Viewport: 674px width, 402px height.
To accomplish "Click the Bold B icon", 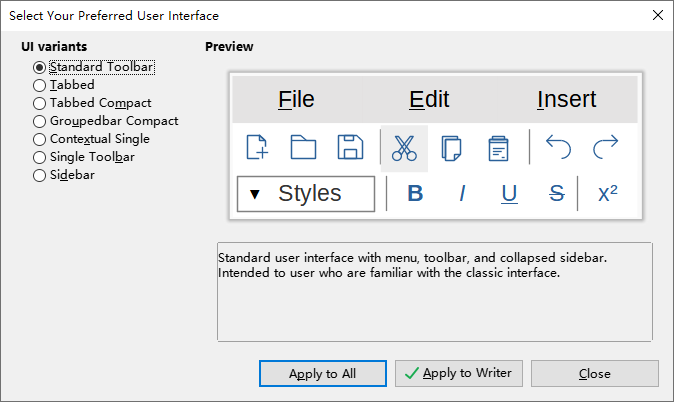I will point(415,194).
